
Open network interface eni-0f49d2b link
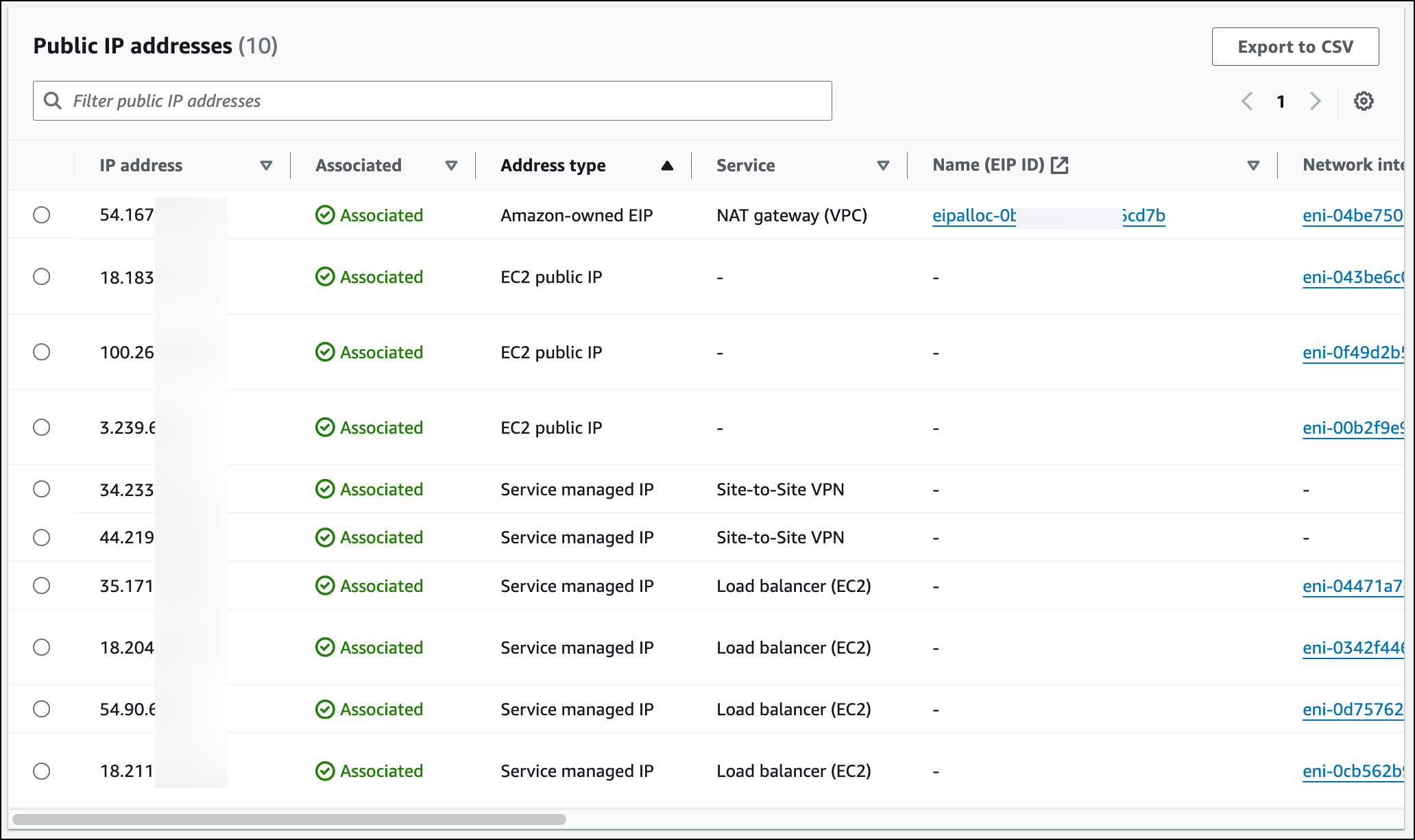pyautogui.click(x=1353, y=353)
